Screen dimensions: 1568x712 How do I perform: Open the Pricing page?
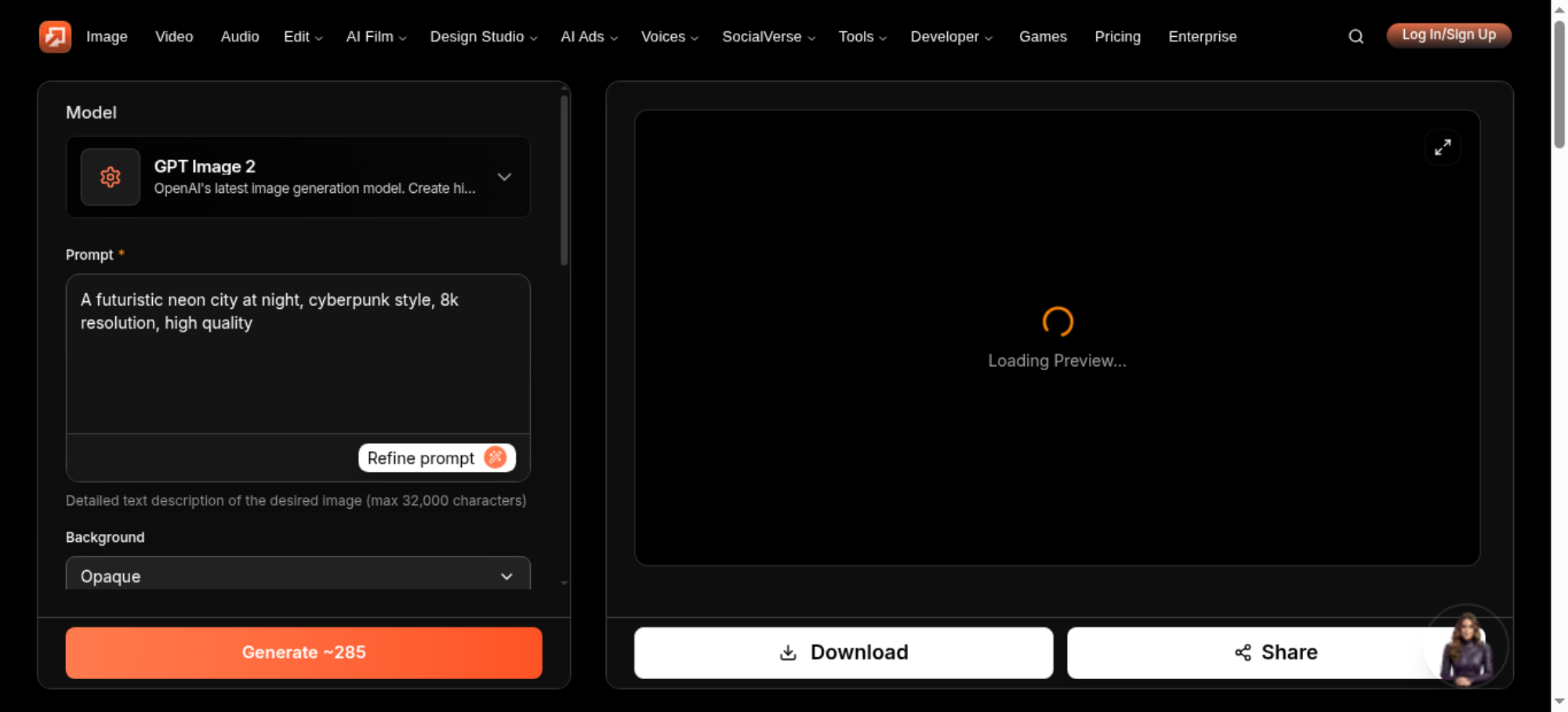[x=1117, y=36]
